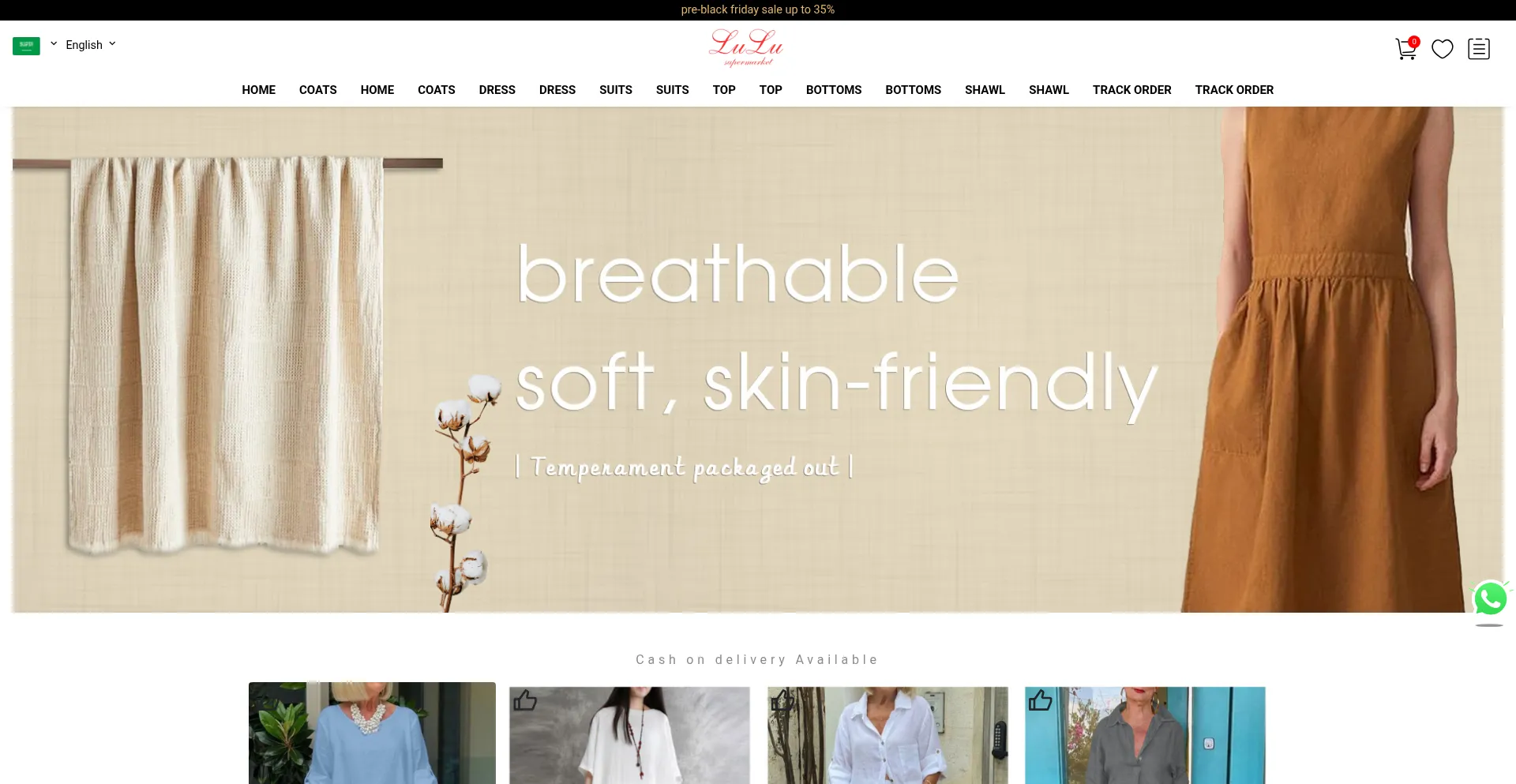This screenshot has width=1516, height=784.
Task: Click the breathable soft skin-friendly hero banner
Action: click(758, 360)
